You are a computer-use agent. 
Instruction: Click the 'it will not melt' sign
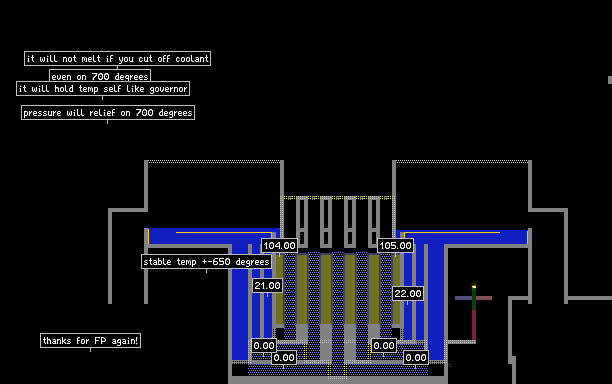(117, 59)
